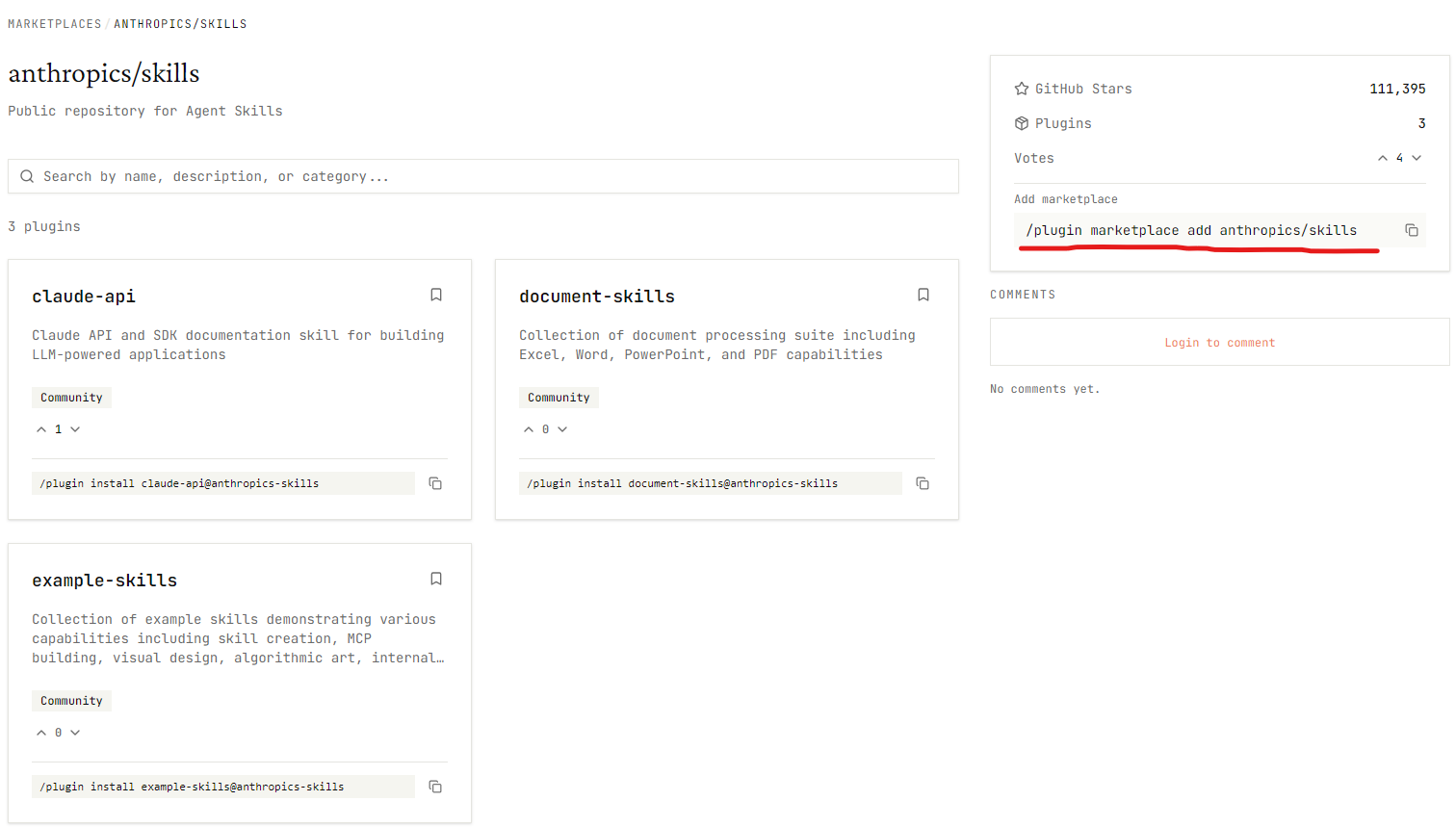Screen dimensions: 1456x827
Task: Downvote the anthropics/skills marketplace
Action: coord(1417,158)
